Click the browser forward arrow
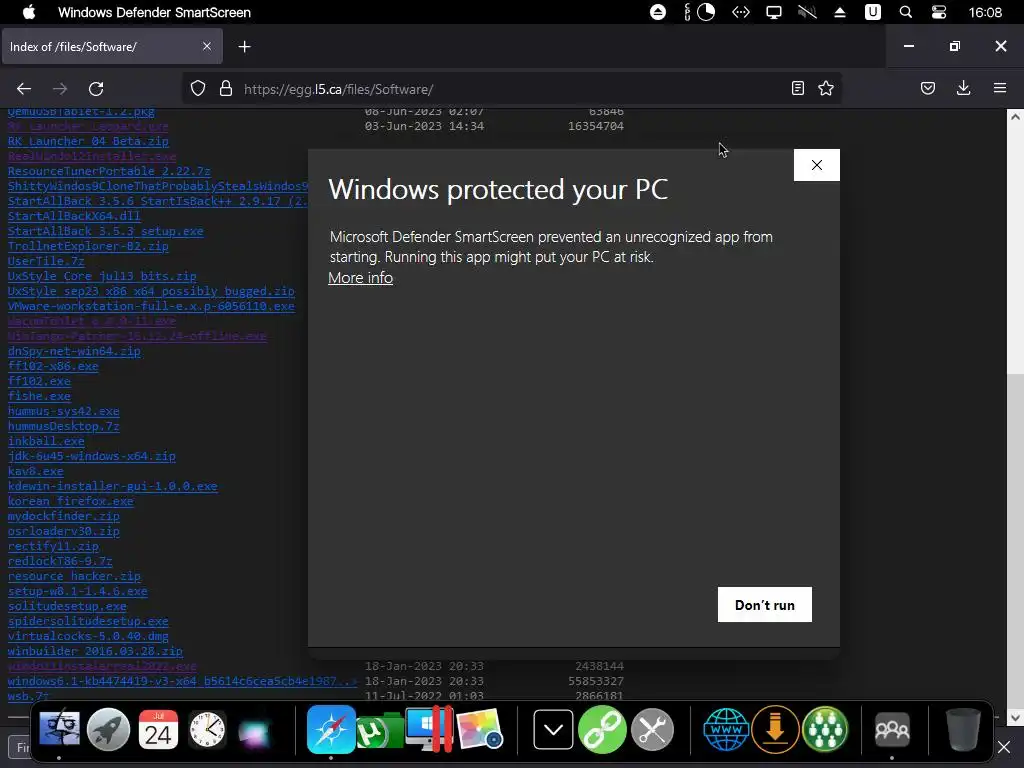Image resolution: width=1024 pixels, height=768 pixels. 60,89
